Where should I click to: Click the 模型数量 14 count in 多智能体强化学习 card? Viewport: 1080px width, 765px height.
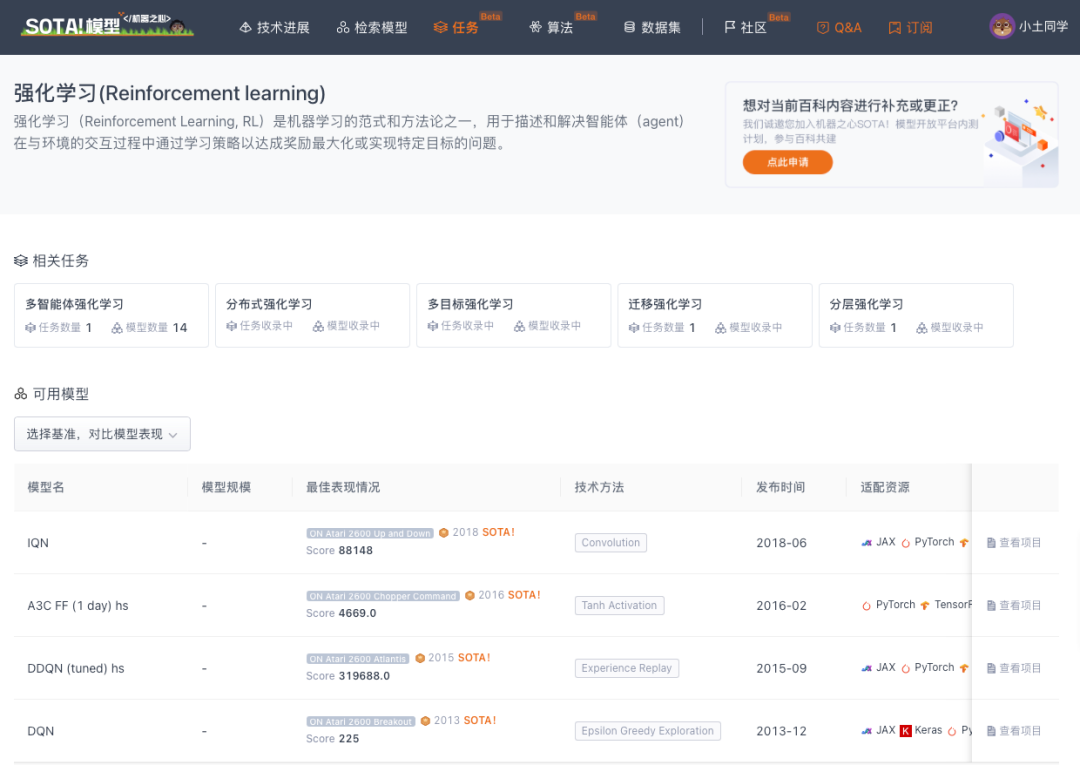point(149,328)
